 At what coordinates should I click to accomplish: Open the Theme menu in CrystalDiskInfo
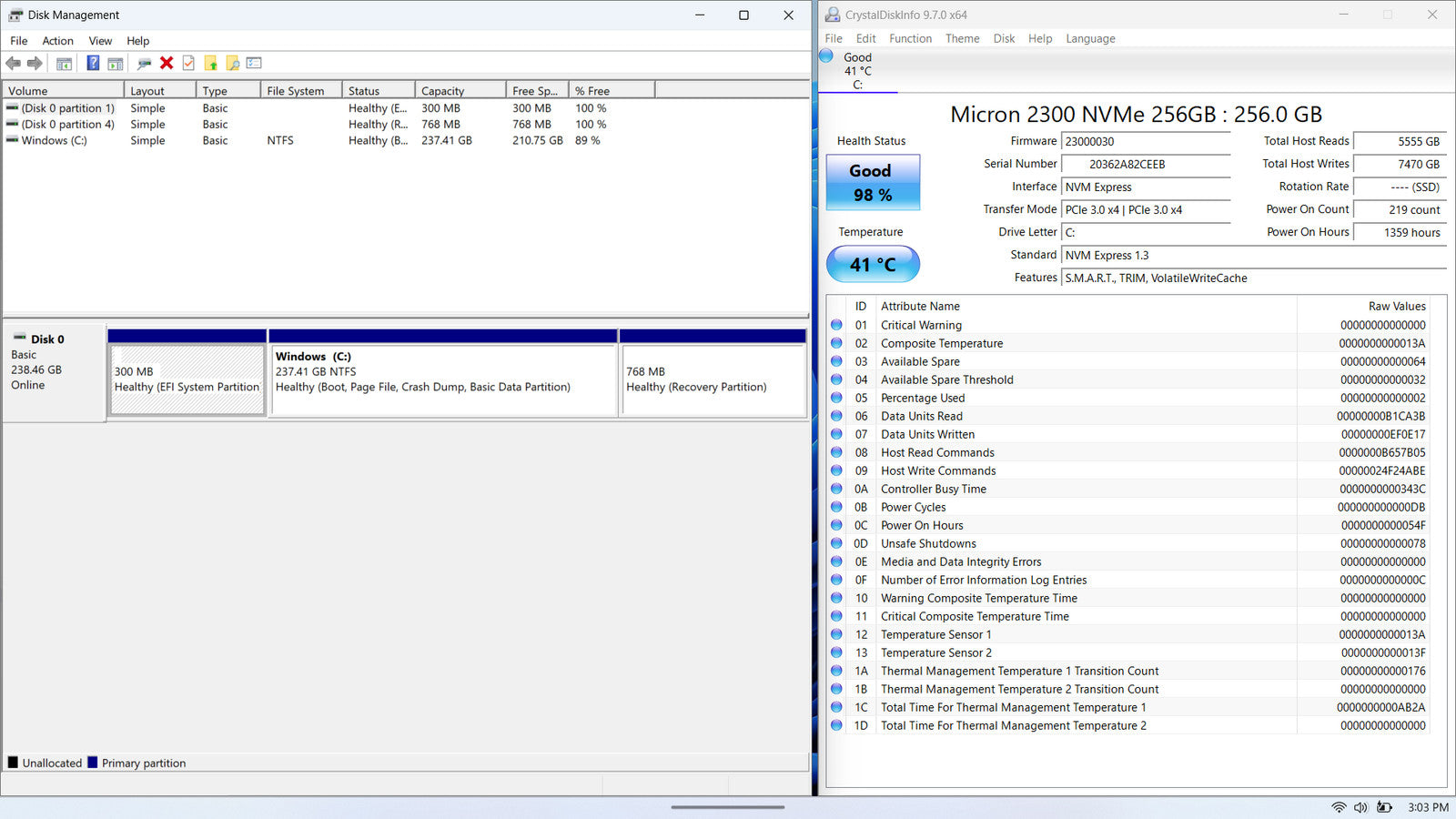pyautogui.click(x=962, y=38)
